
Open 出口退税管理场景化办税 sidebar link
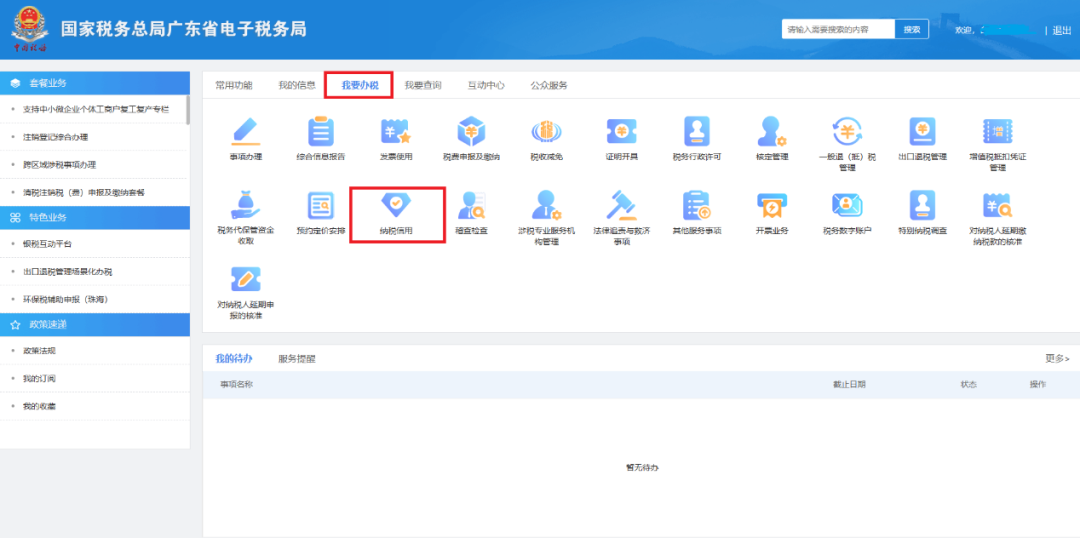coord(68,271)
